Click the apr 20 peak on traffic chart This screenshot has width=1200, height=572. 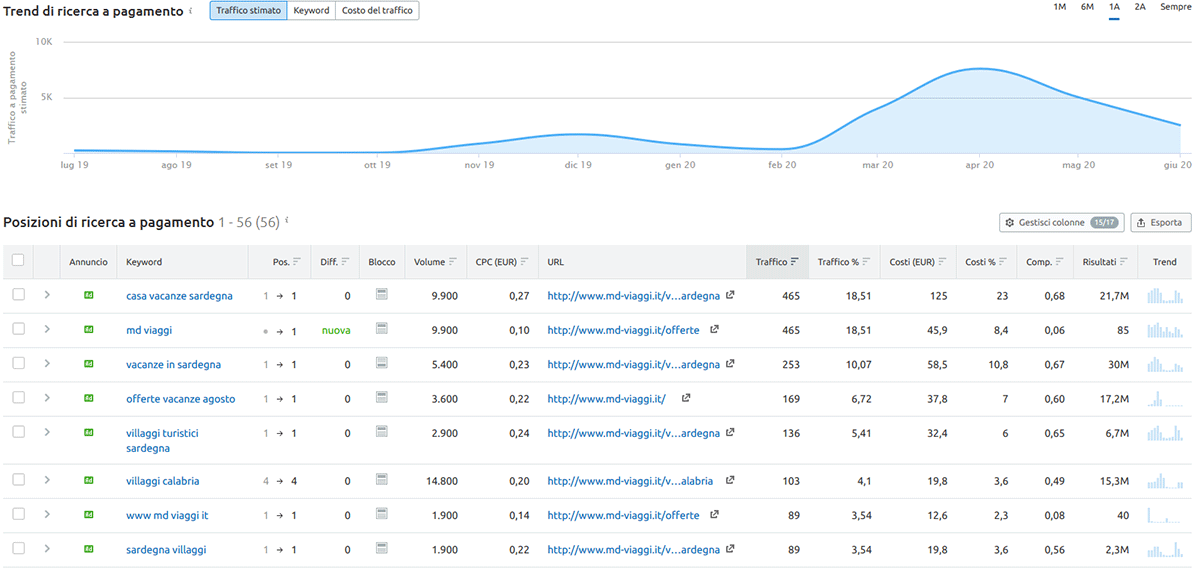979,69
